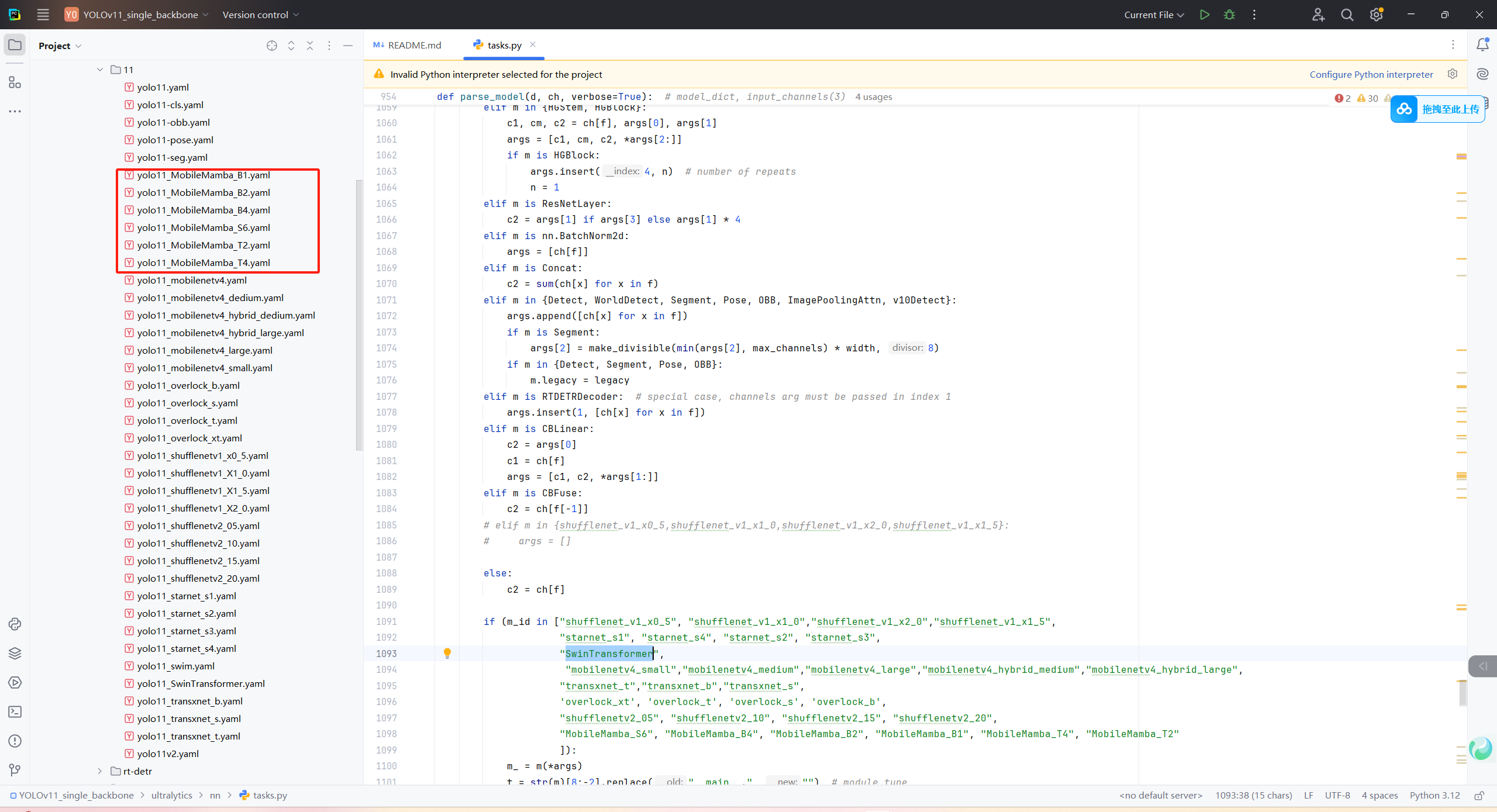The image size is (1497, 812).
Task: Toggle the Project tool window folder button
Action: click(15, 45)
